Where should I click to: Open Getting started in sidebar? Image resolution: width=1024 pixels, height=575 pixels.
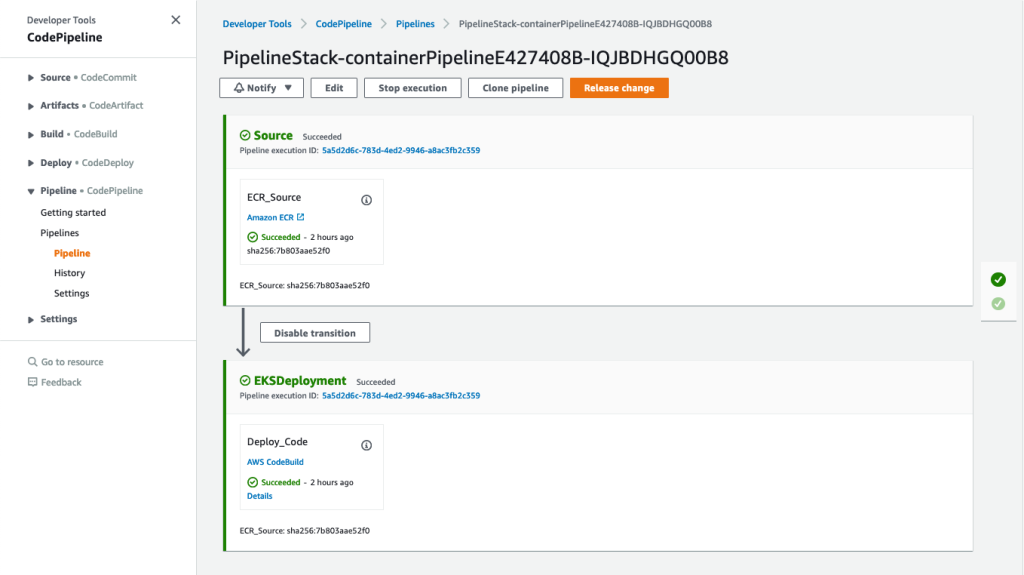coord(73,212)
